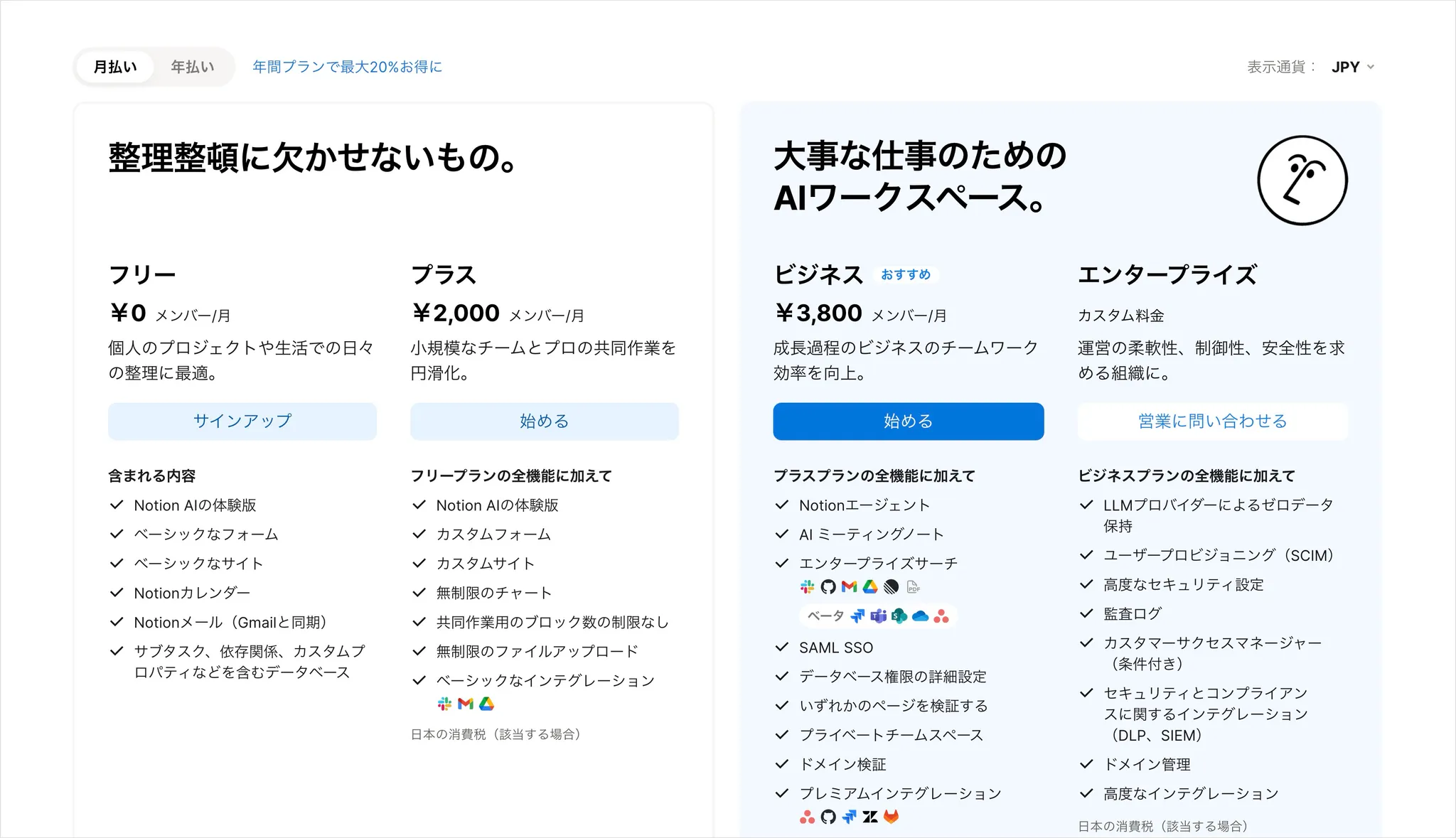Click Microsoft Teams icon in ベータ badge
The height and width of the screenshot is (838, 1456).
pyautogui.click(x=879, y=616)
